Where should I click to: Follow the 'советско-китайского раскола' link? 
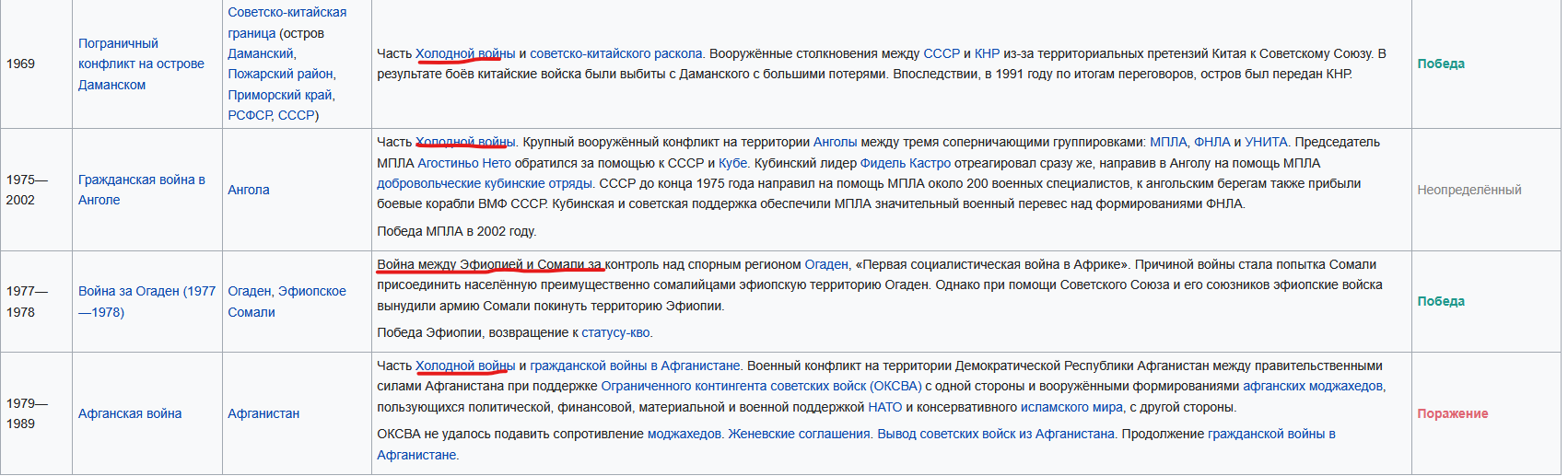point(616,53)
